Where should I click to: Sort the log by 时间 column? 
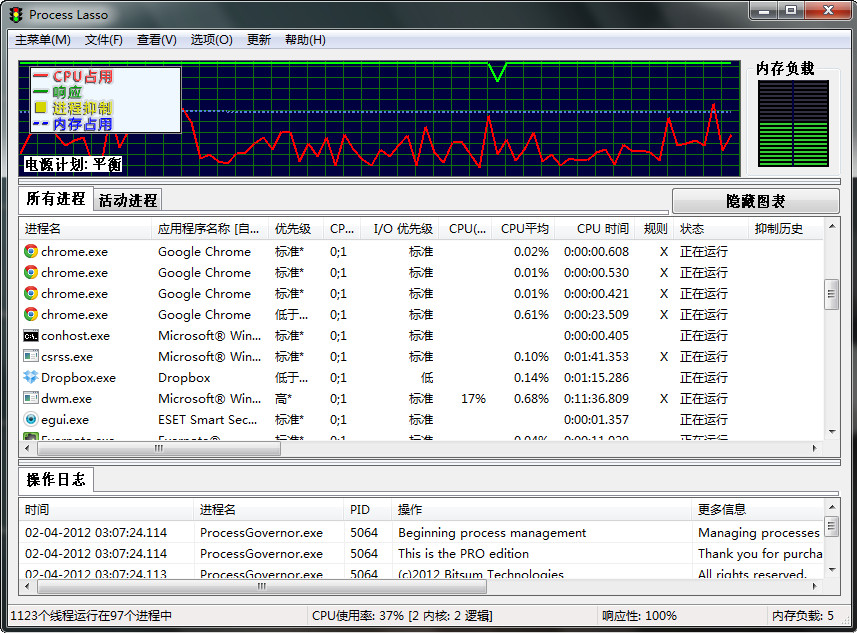(x=107, y=509)
